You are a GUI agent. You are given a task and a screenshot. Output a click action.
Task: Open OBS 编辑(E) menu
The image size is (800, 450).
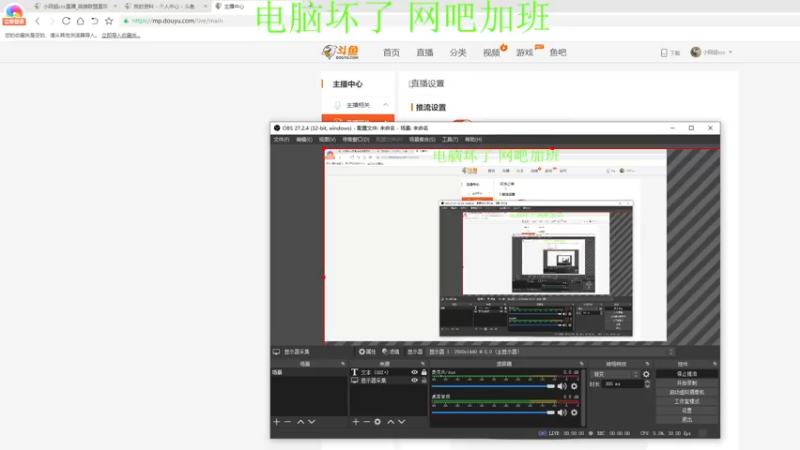[x=304, y=139]
